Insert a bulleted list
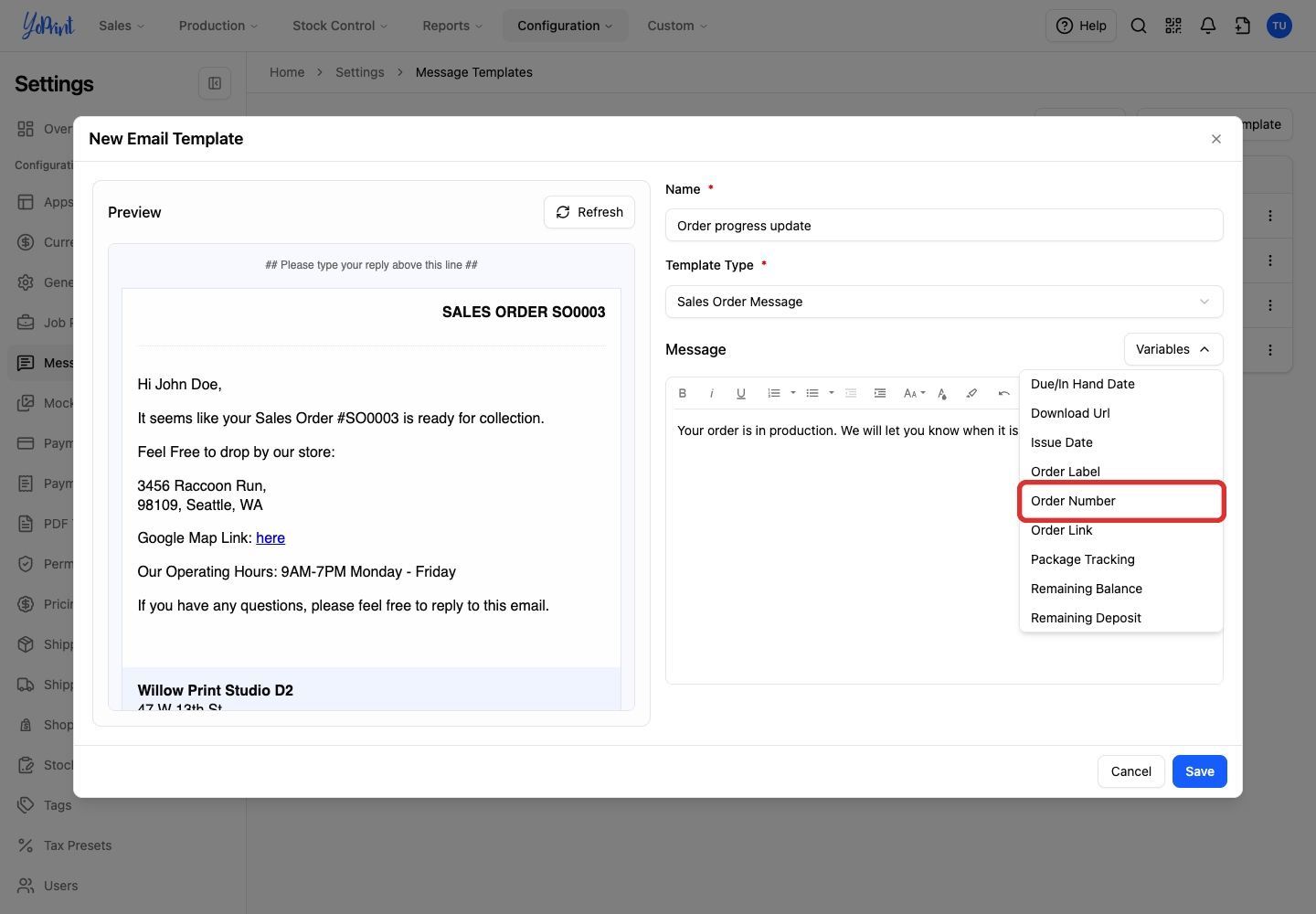Viewport: 1316px width, 914px height. click(x=812, y=393)
